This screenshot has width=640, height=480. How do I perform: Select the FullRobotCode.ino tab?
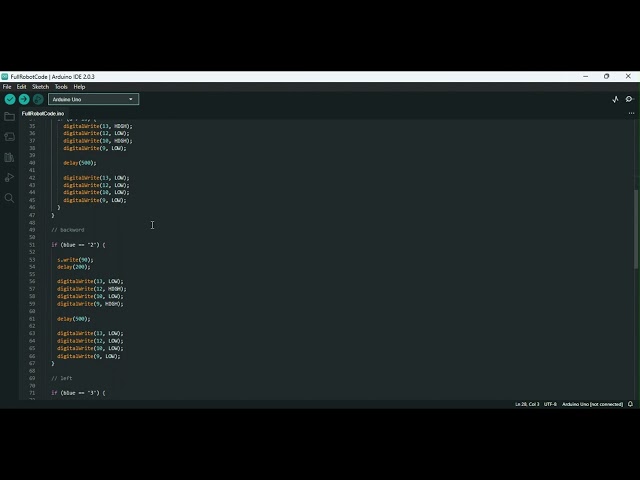click(43, 113)
